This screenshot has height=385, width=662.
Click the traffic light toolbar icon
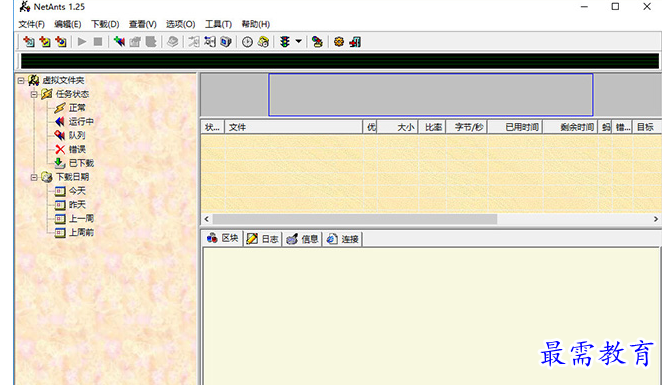click(285, 42)
